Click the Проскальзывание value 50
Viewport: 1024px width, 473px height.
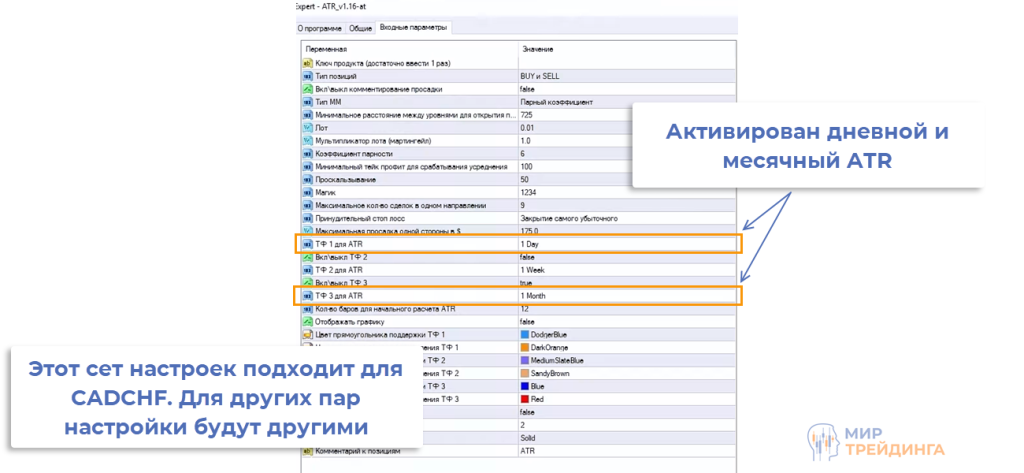point(524,180)
